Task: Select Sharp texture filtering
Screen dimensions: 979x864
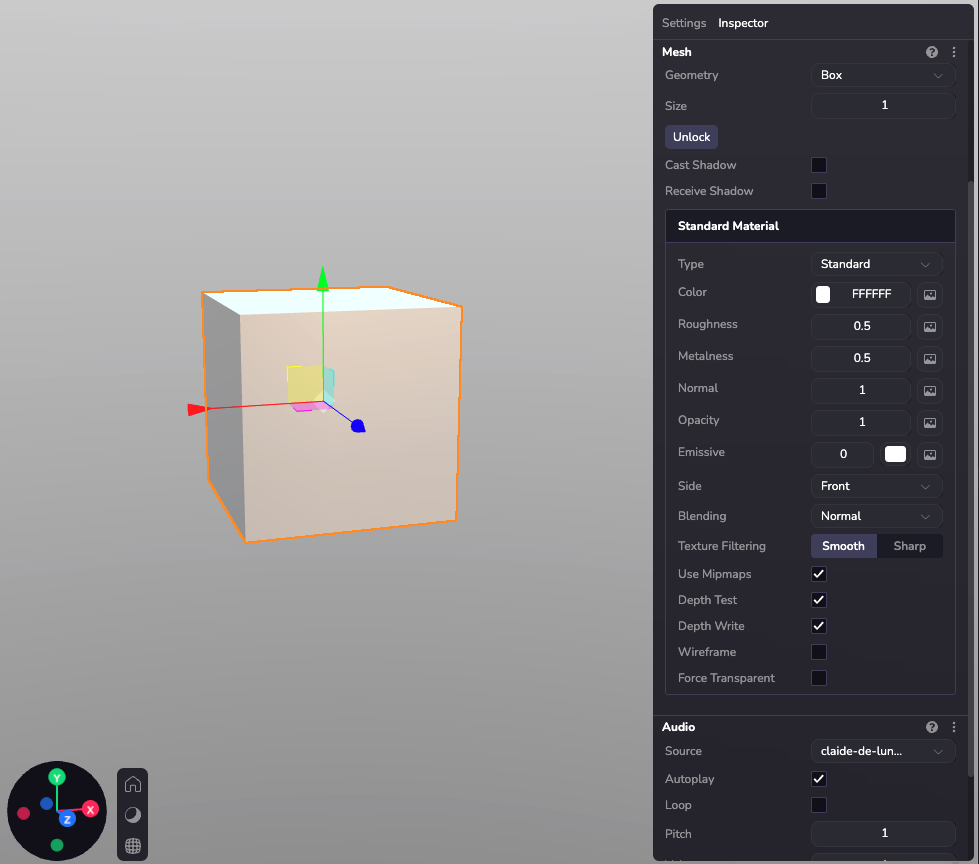Action: click(910, 546)
